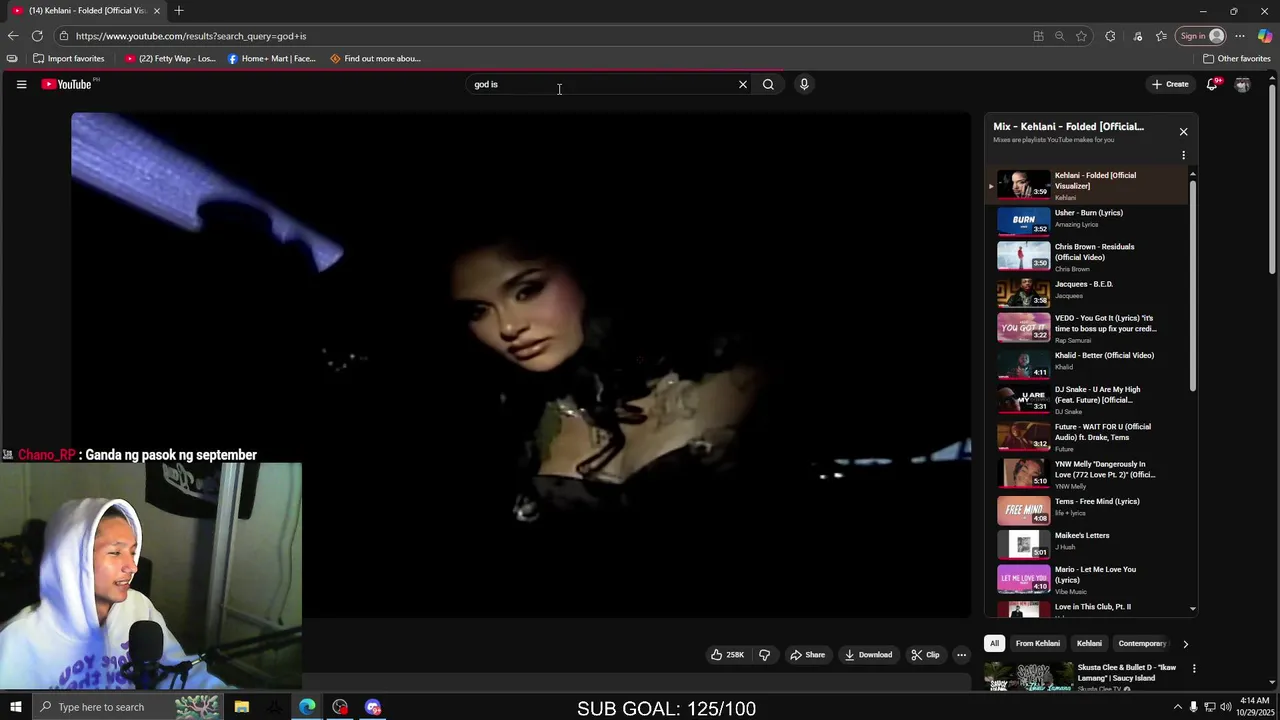This screenshot has width=1280, height=720.
Task: Go to YouTube home via logo
Action: point(67,84)
